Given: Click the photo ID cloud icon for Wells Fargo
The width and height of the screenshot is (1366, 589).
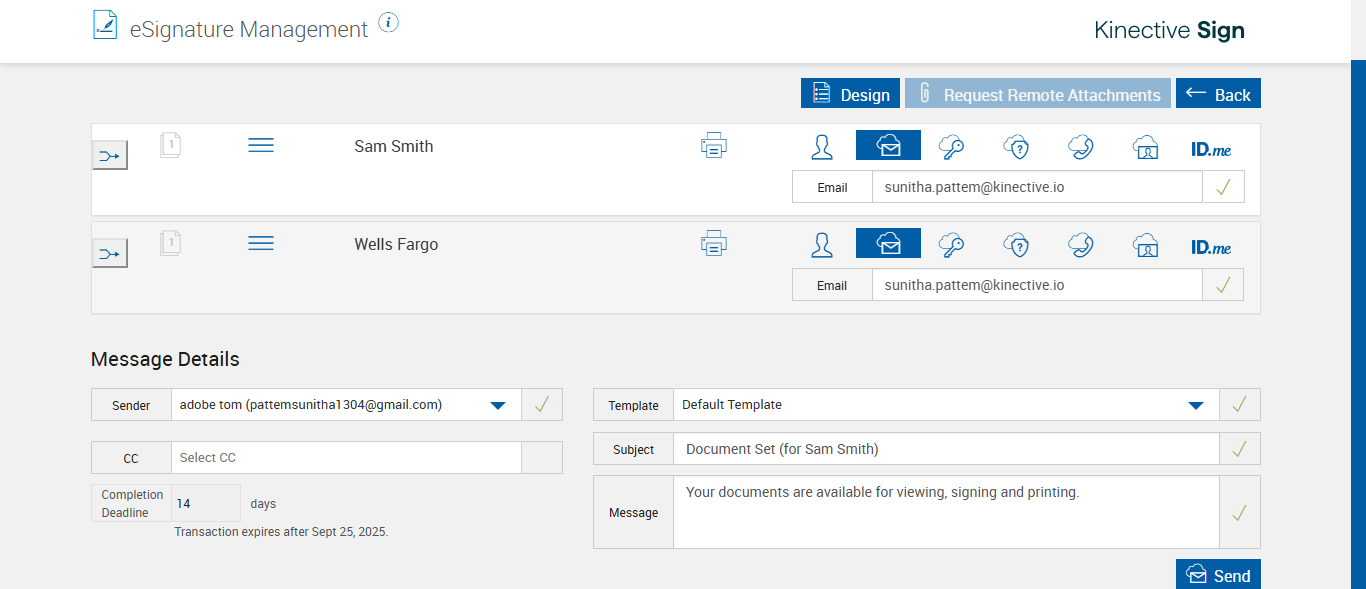Looking at the screenshot, I should point(1145,245).
